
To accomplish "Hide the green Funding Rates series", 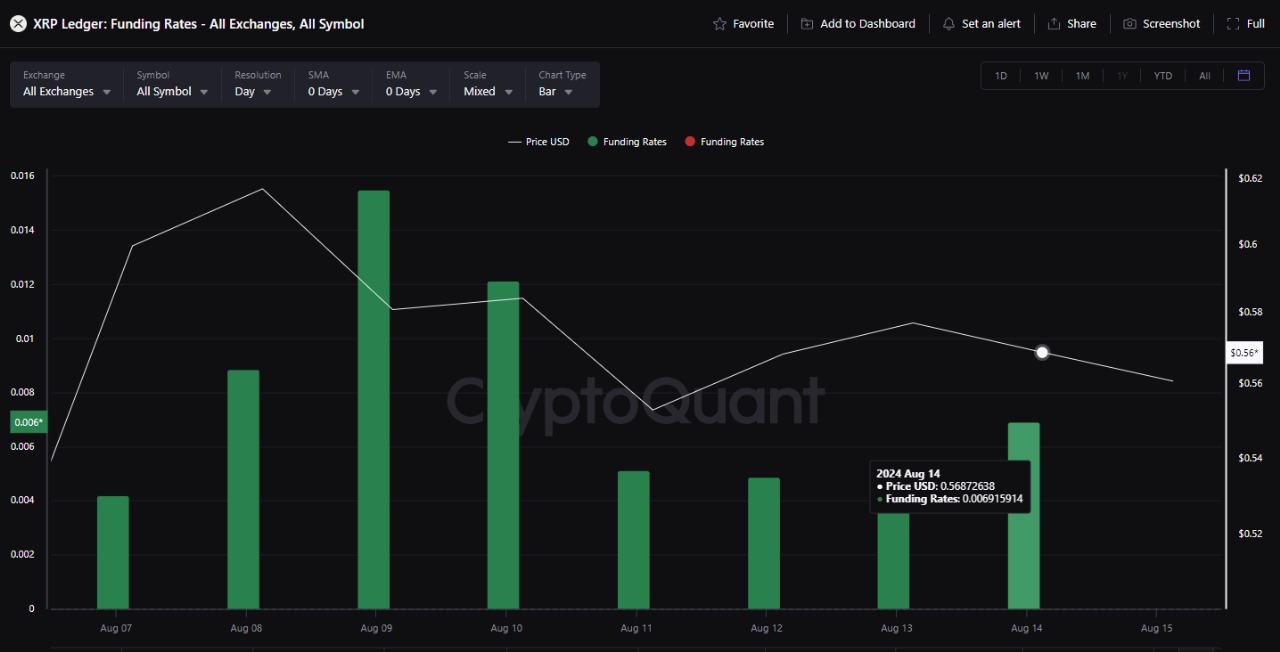I will click(x=627, y=141).
